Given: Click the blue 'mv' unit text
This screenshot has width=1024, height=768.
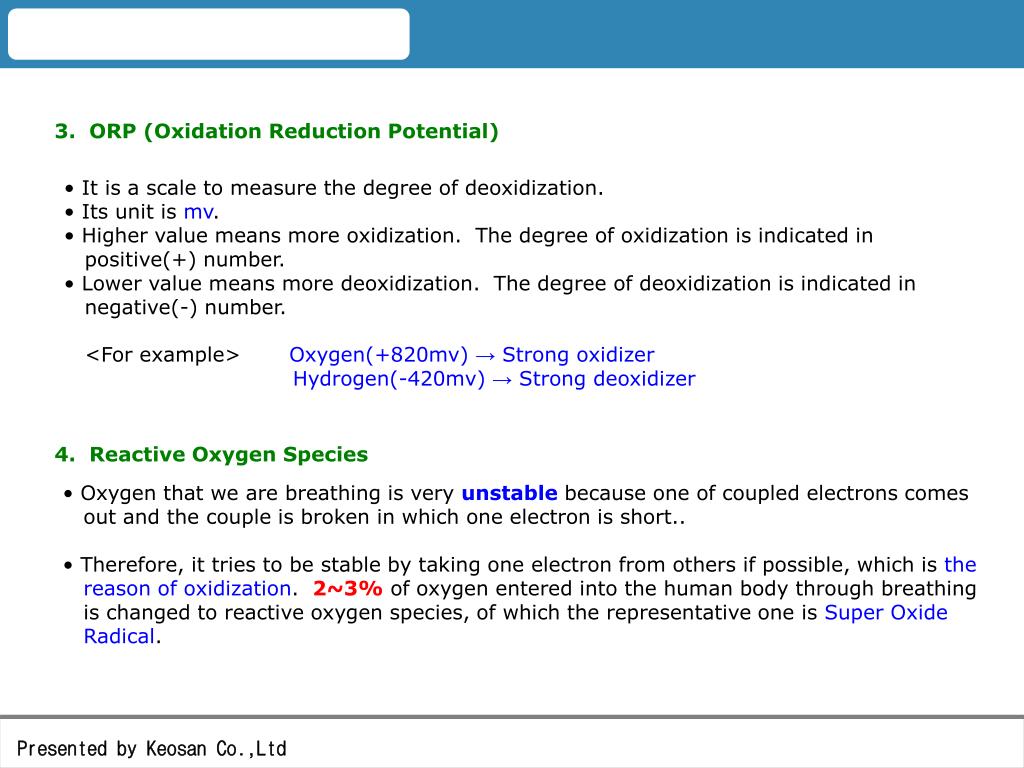Looking at the screenshot, I should (x=199, y=212).
